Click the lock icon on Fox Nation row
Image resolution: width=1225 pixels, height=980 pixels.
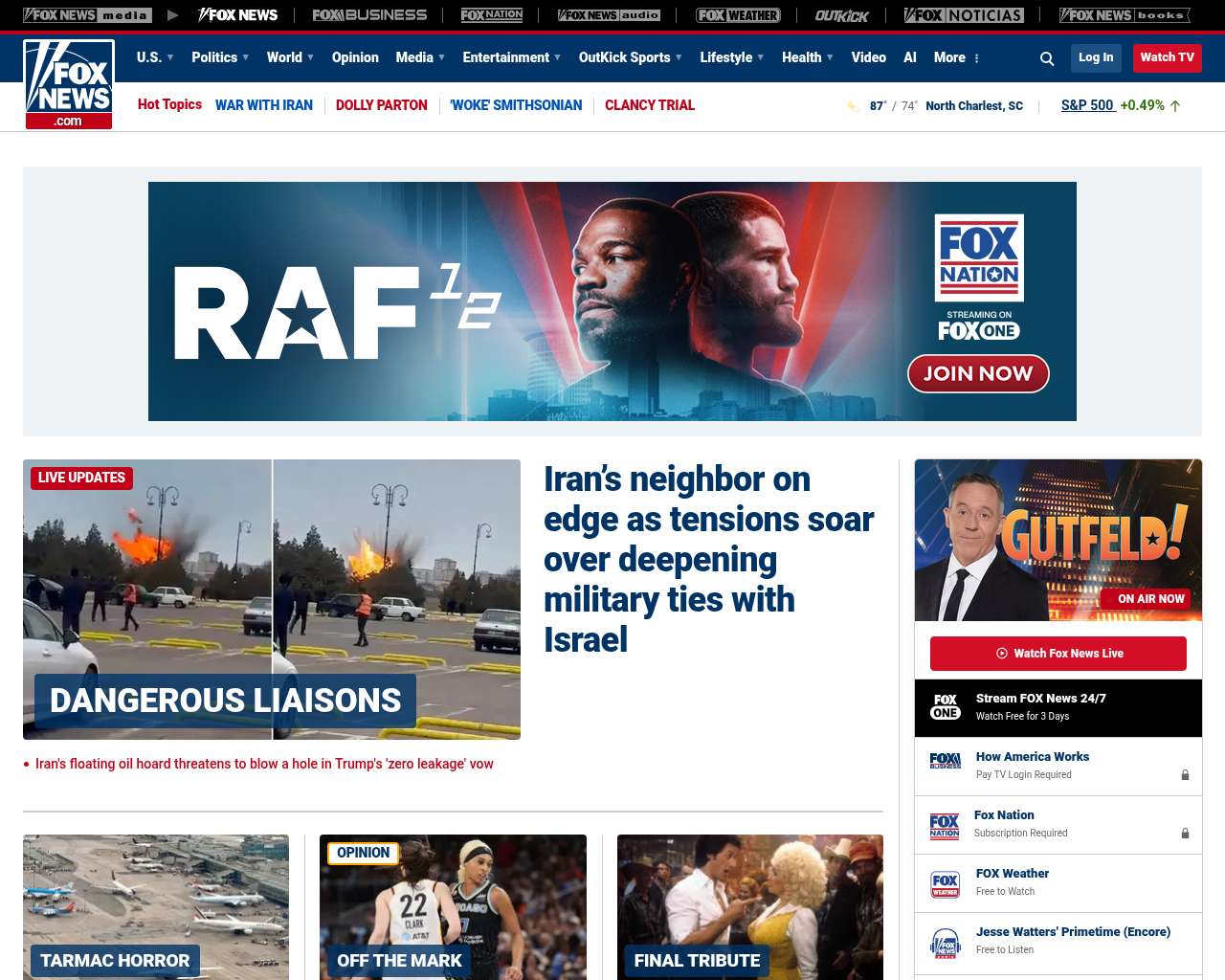click(x=1185, y=834)
